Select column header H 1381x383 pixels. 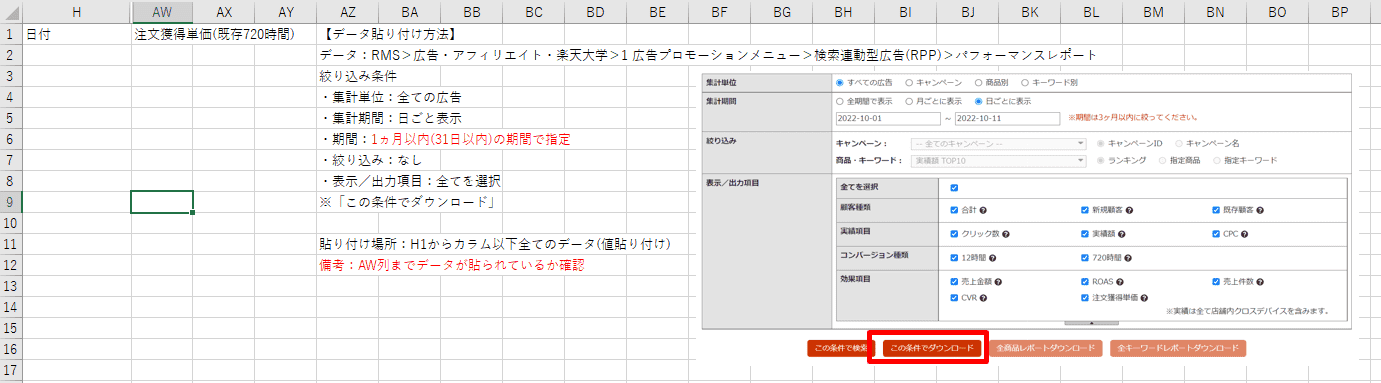point(76,12)
